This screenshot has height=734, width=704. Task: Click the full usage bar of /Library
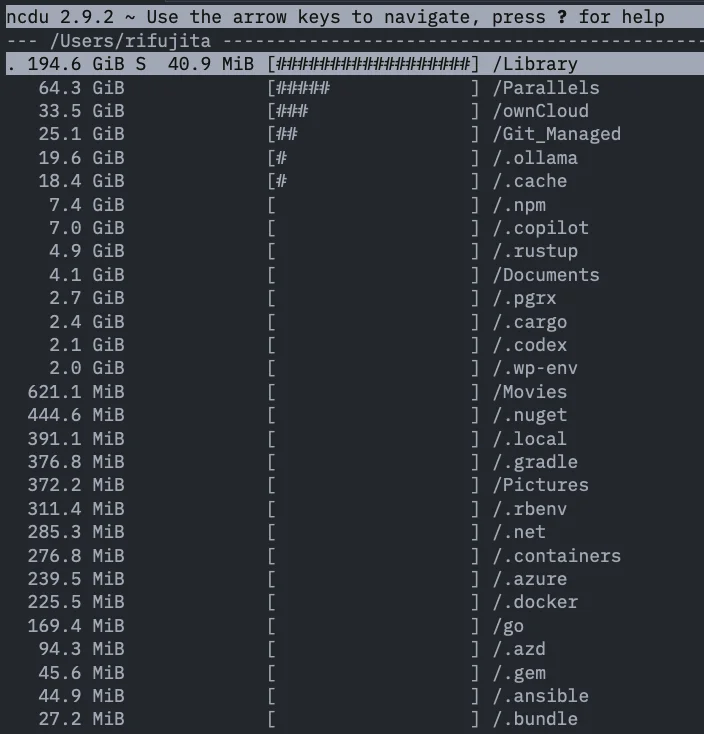[374, 64]
